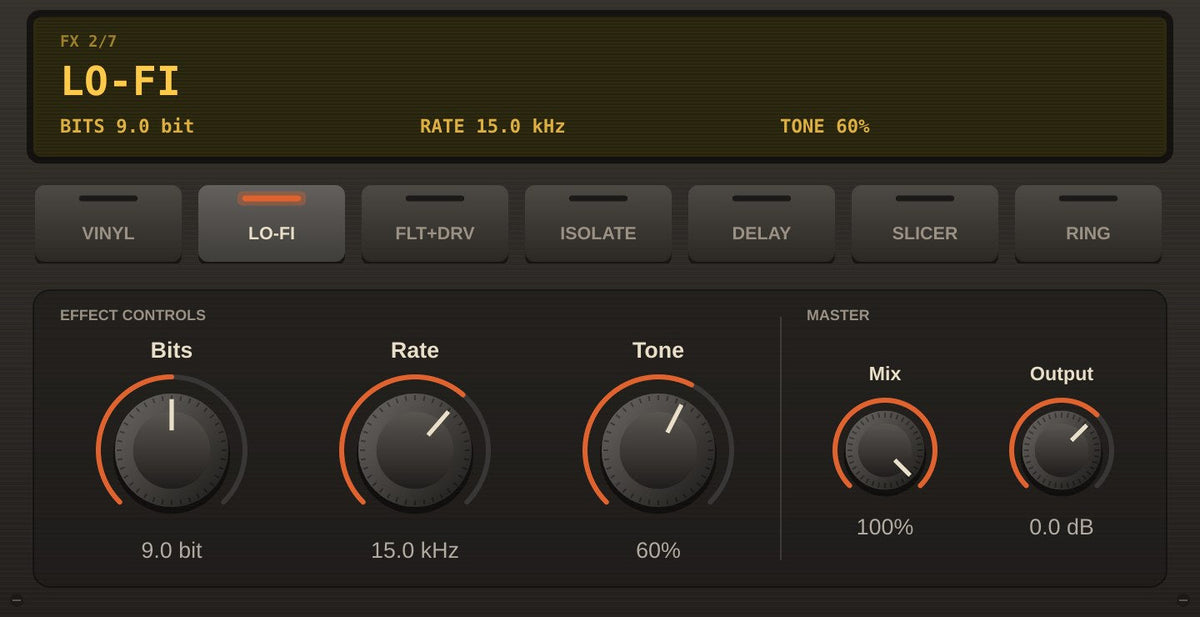The width and height of the screenshot is (1200, 617).
Task: Click the Rate knob
Action: pos(415,449)
